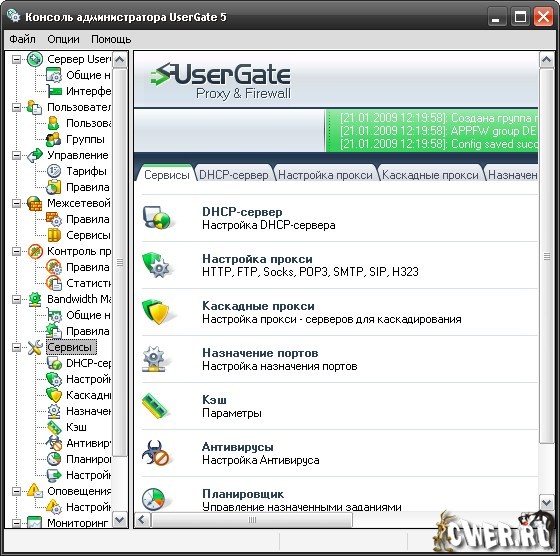Viewport: 560px width, 556px height.
Task: Click the Статистика tree icon
Action: tap(54, 283)
